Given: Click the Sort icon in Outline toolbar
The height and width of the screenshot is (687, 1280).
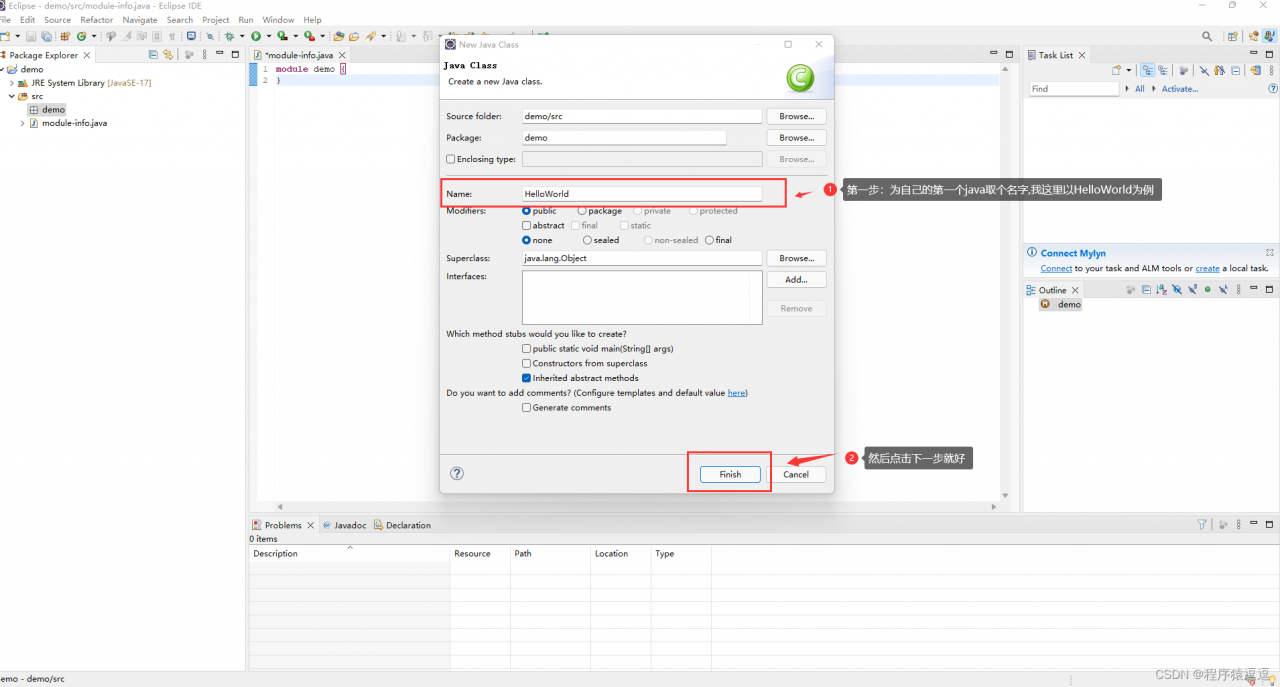Looking at the screenshot, I should [x=1161, y=290].
